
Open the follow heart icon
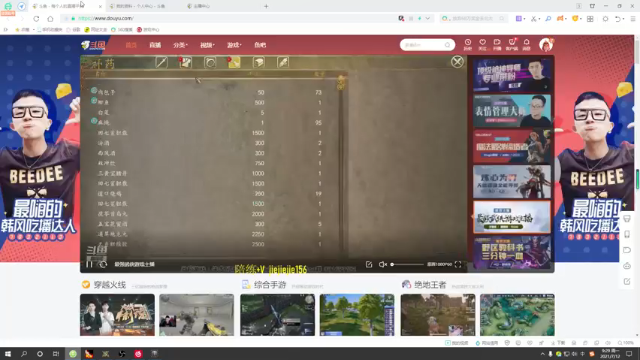click(482, 44)
